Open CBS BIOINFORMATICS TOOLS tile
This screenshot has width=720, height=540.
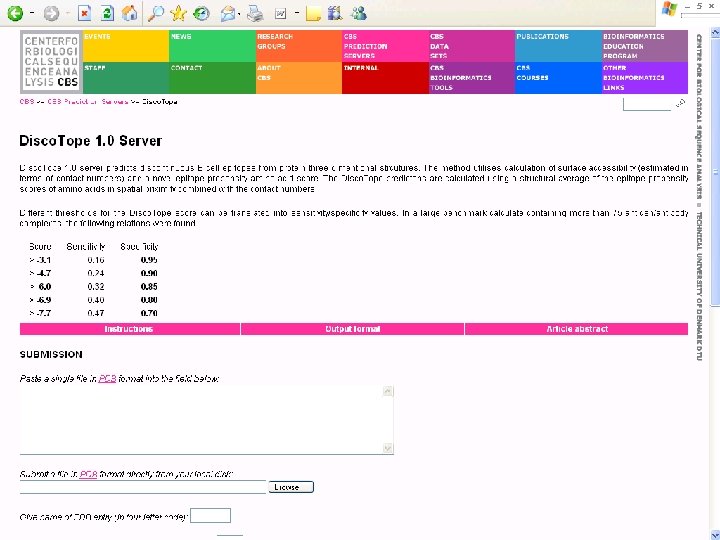pos(472,78)
